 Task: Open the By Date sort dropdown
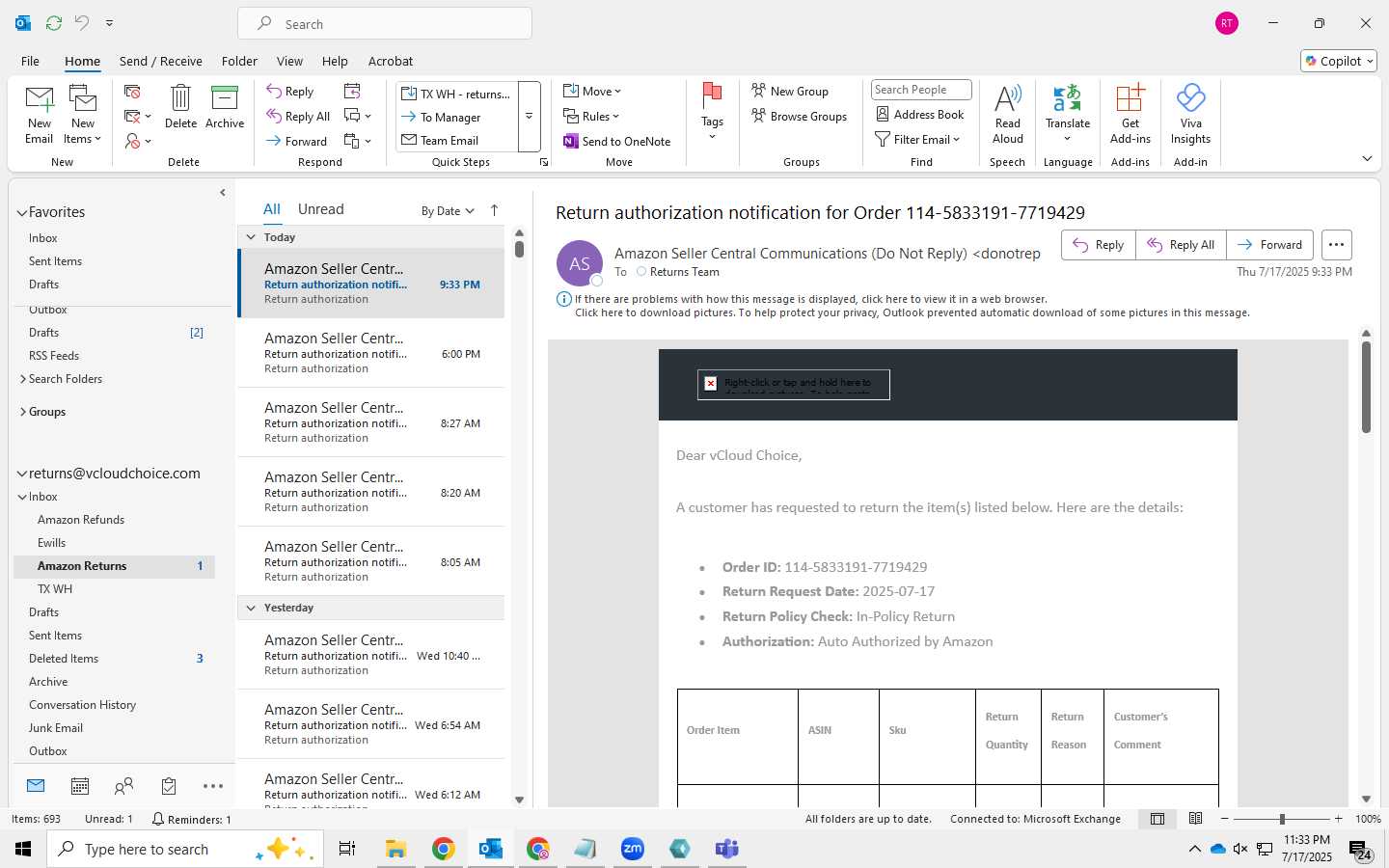tap(448, 211)
